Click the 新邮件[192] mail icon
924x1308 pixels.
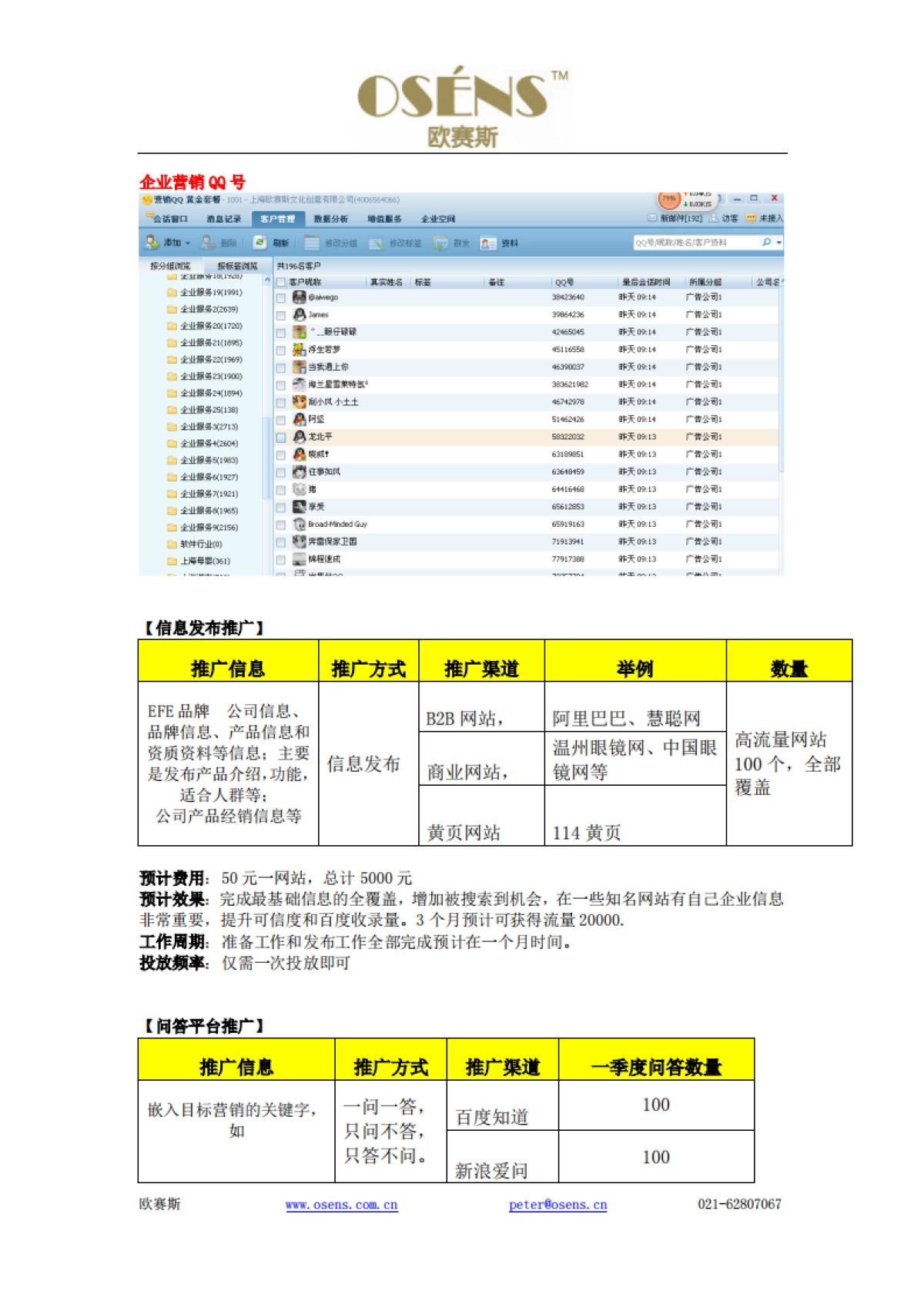tap(652, 218)
